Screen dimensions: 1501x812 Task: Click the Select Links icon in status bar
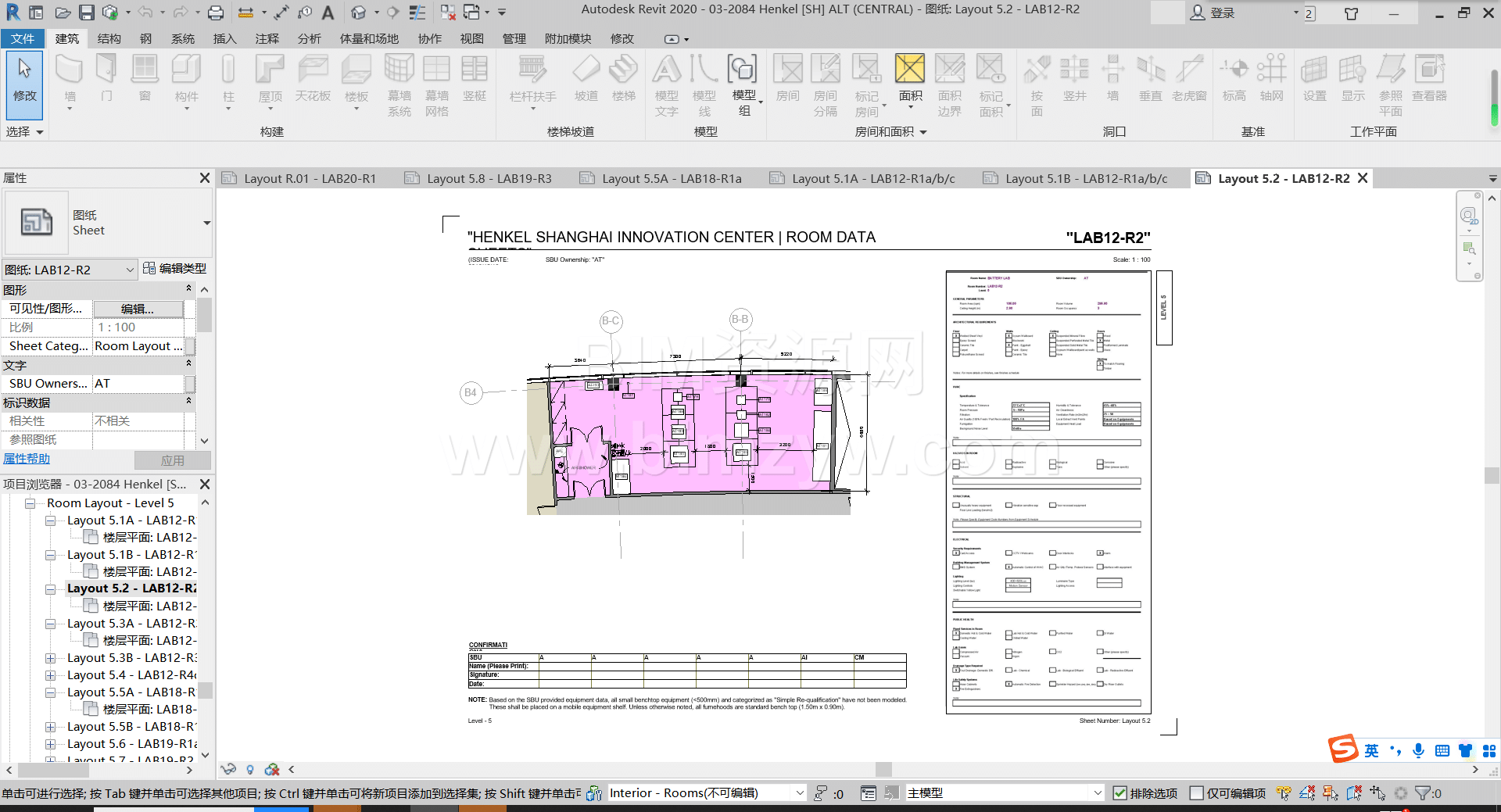(1284, 793)
